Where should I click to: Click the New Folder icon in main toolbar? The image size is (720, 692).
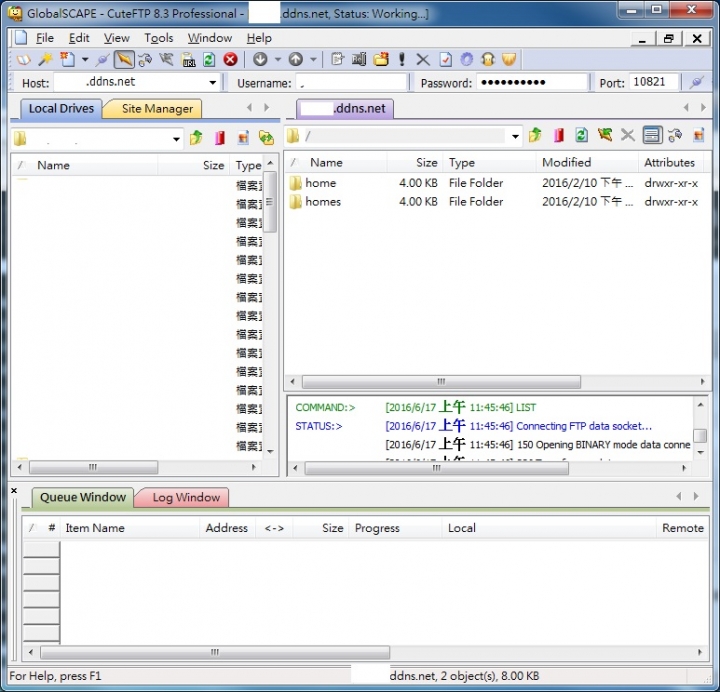pos(381,60)
